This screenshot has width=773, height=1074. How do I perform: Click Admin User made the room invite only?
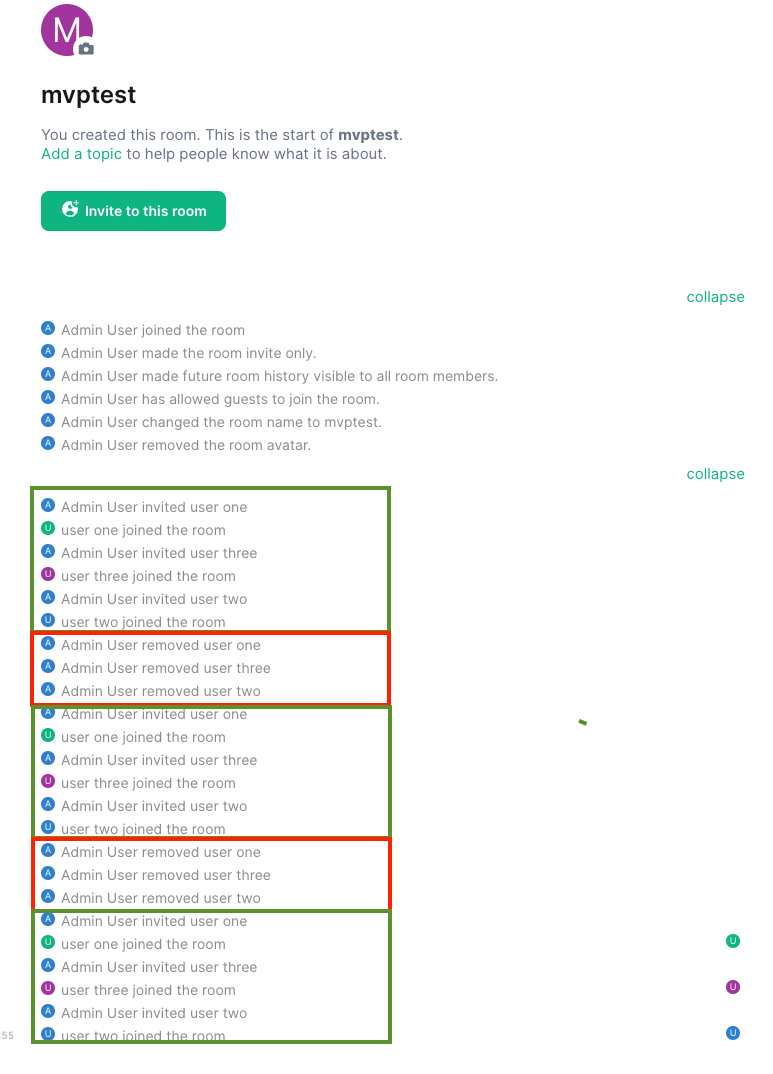point(188,353)
